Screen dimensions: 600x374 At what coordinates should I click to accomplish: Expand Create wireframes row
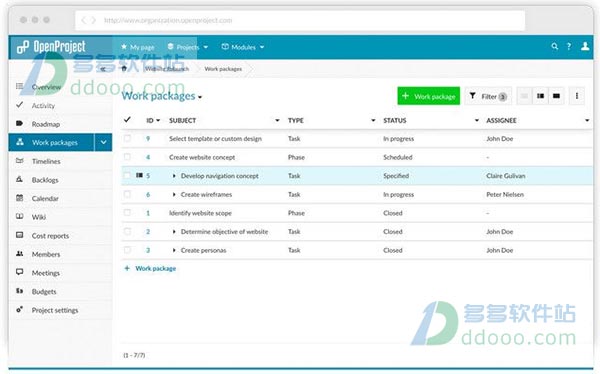point(174,194)
